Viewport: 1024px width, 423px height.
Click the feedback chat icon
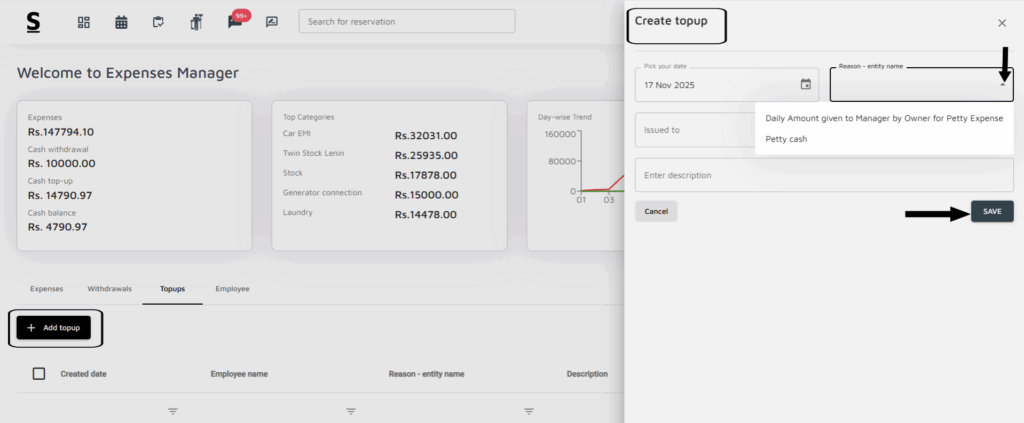[x=271, y=22]
